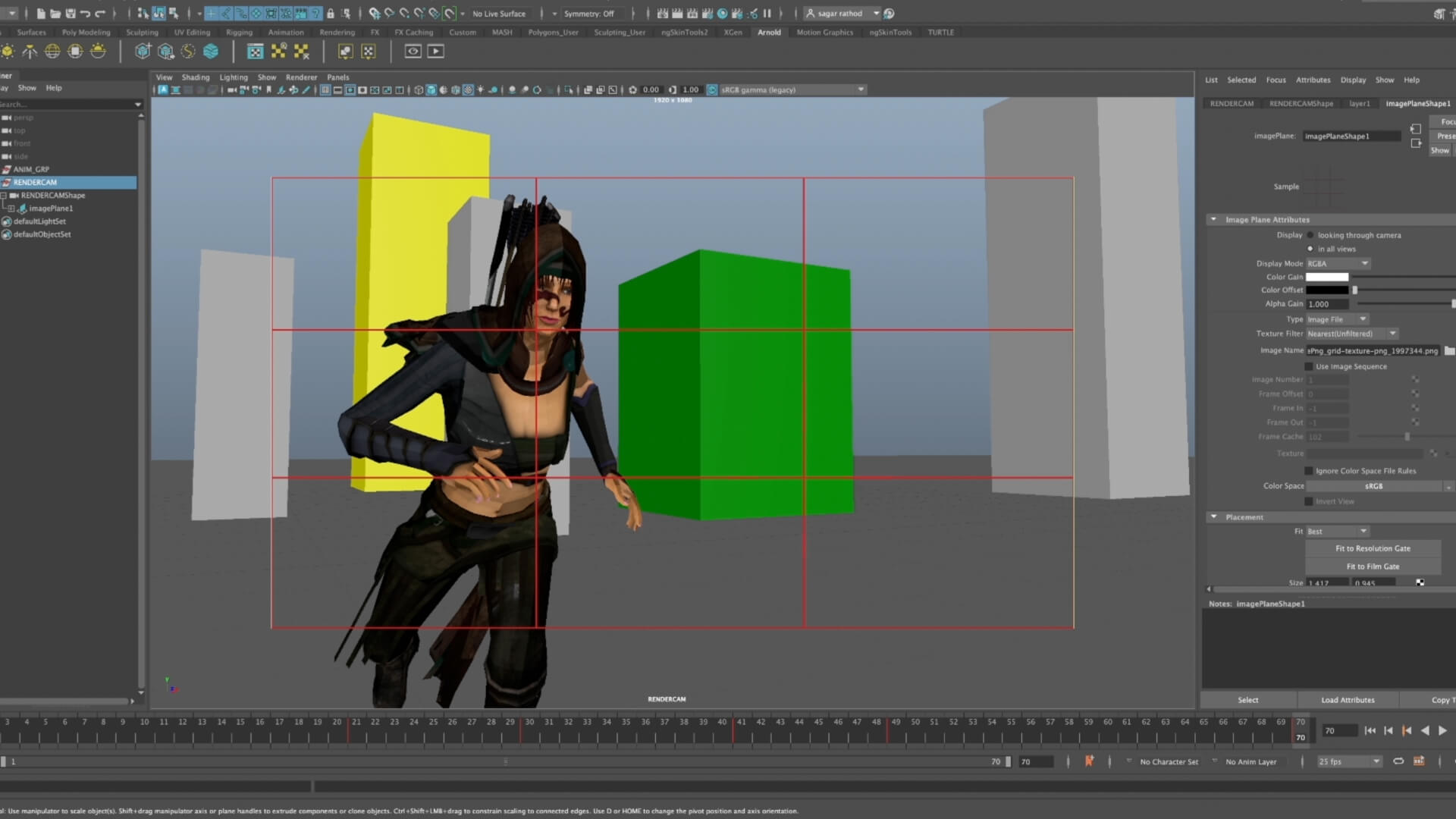
Task: Switch to the Rendering menu set tab
Action: [x=337, y=32]
